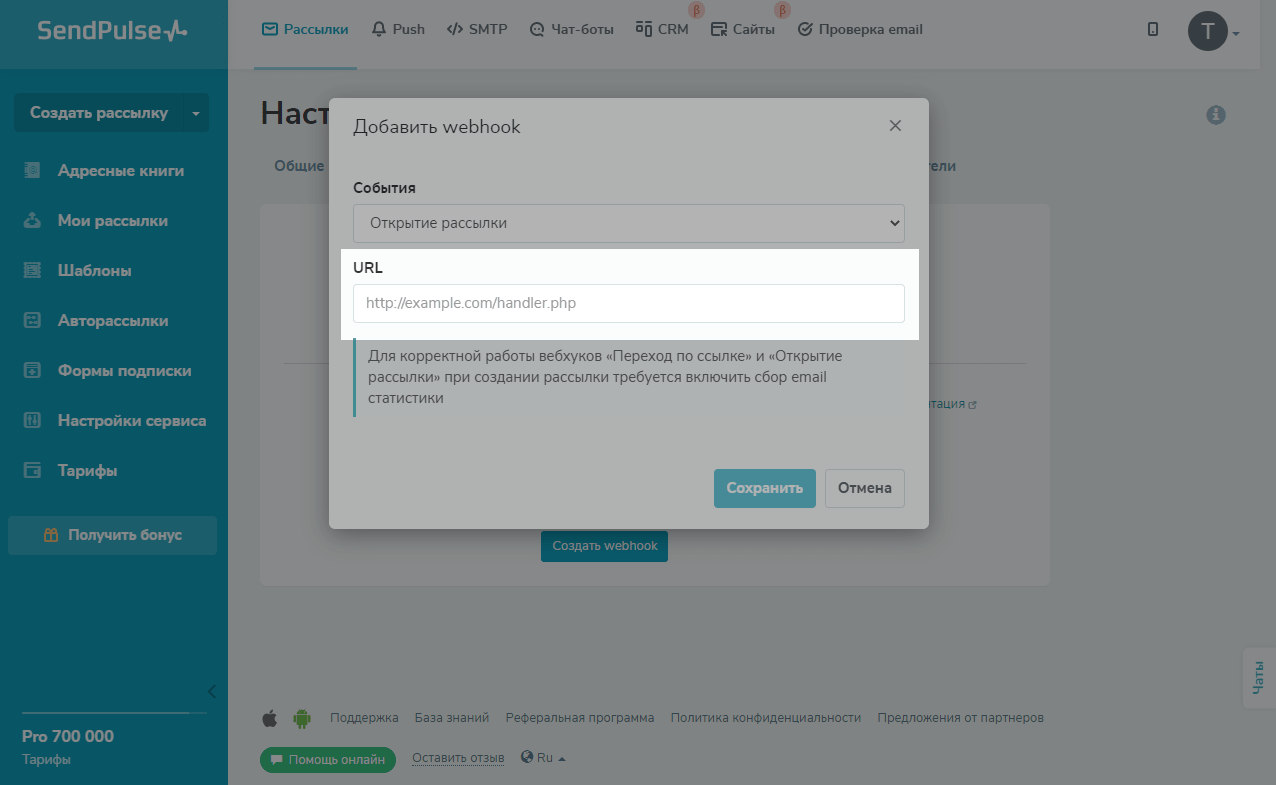1276x785 pixels.
Task: Open the Ru language selector
Action: 543,758
